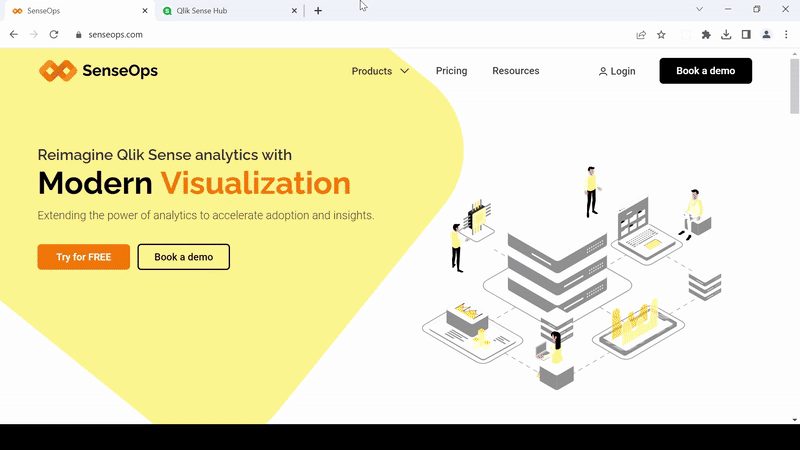Screen dimensions: 800x450
Task: Close the Qlik Sense Hub tab
Action: pyautogui.click(x=294, y=11)
